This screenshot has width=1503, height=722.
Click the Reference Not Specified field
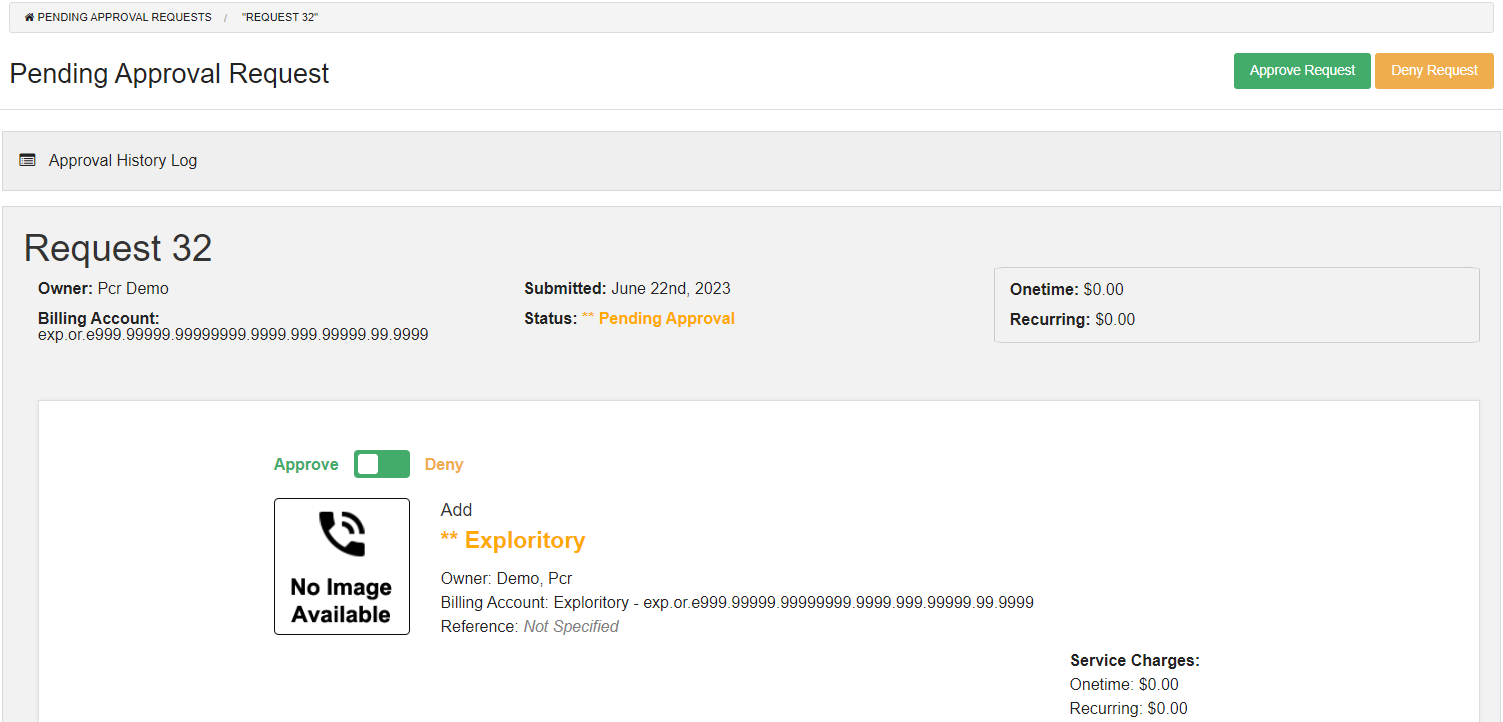570,627
